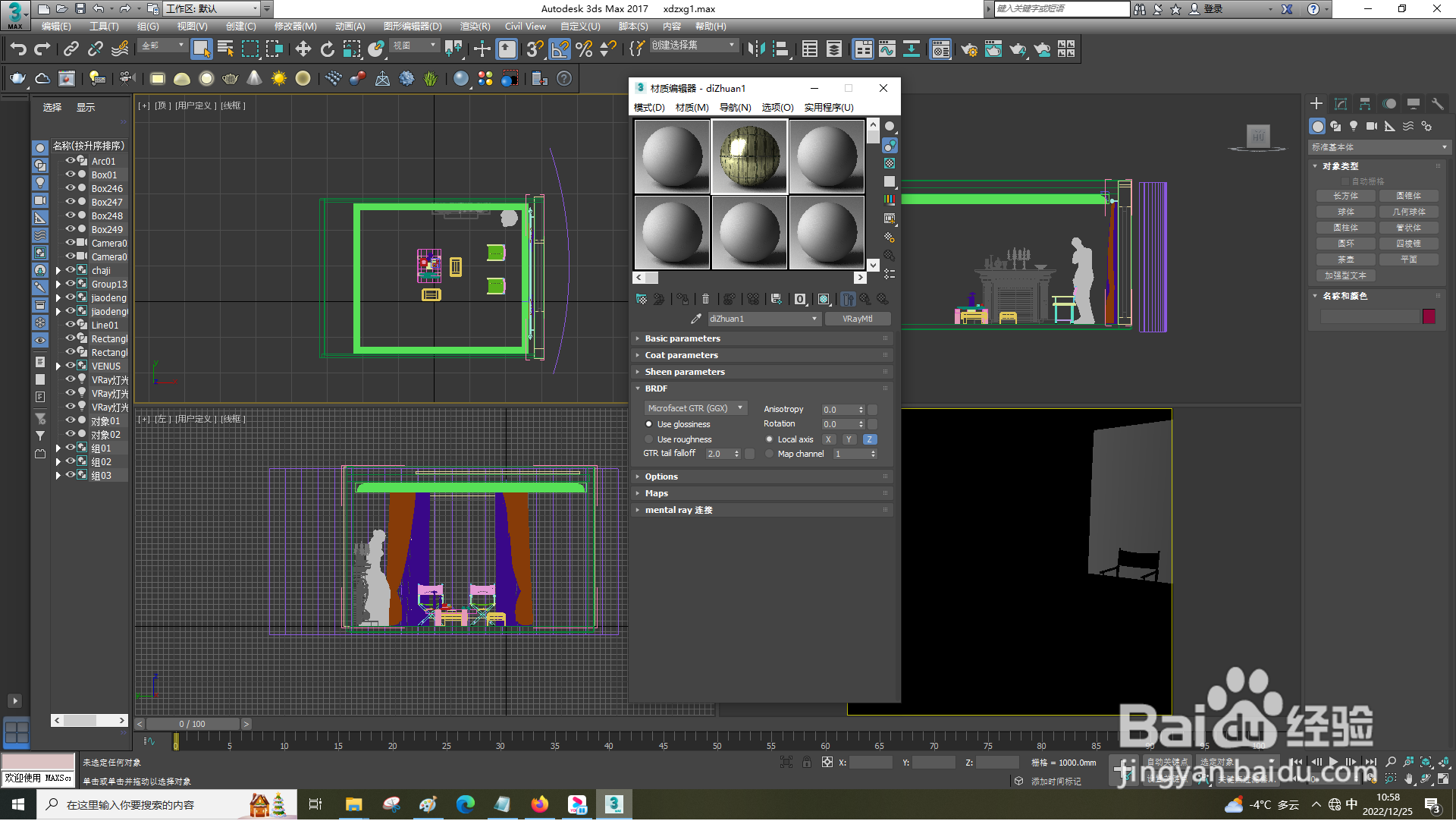Select the Select and Move tool
The height and width of the screenshot is (821, 1456).
click(303, 49)
